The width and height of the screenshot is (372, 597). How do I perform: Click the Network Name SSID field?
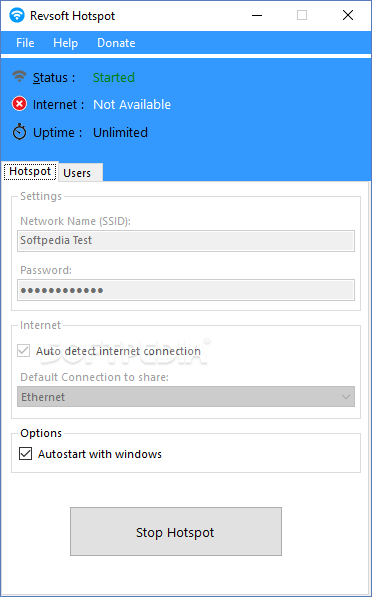pyautogui.click(x=186, y=241)
